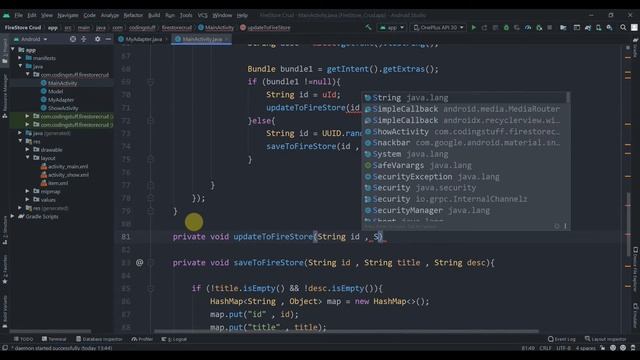640x360 pixels.
Task: Collapse the layout folder node
Action: click(x=27, y=158)
